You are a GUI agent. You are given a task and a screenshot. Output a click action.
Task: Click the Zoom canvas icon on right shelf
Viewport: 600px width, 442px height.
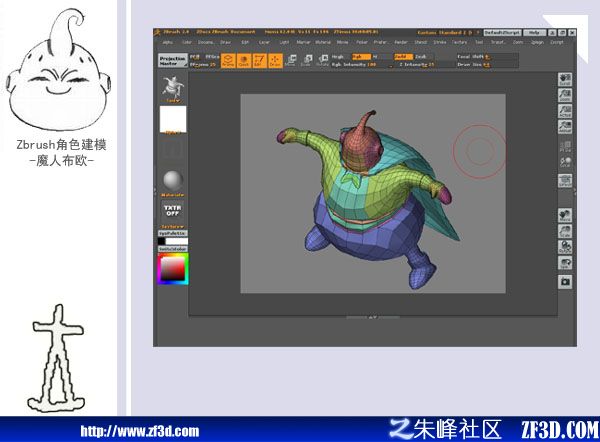click(x=565, y=95)
